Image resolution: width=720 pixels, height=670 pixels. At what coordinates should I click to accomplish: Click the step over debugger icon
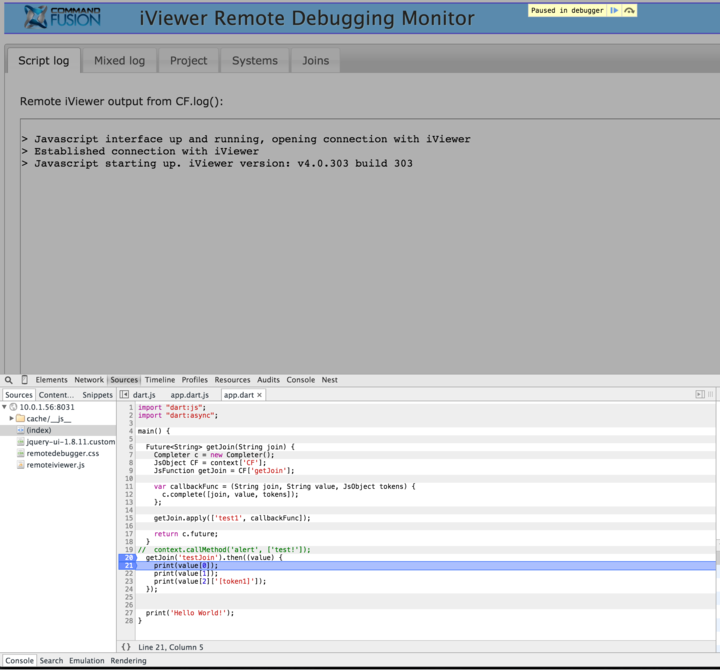[x=629, y=10]
